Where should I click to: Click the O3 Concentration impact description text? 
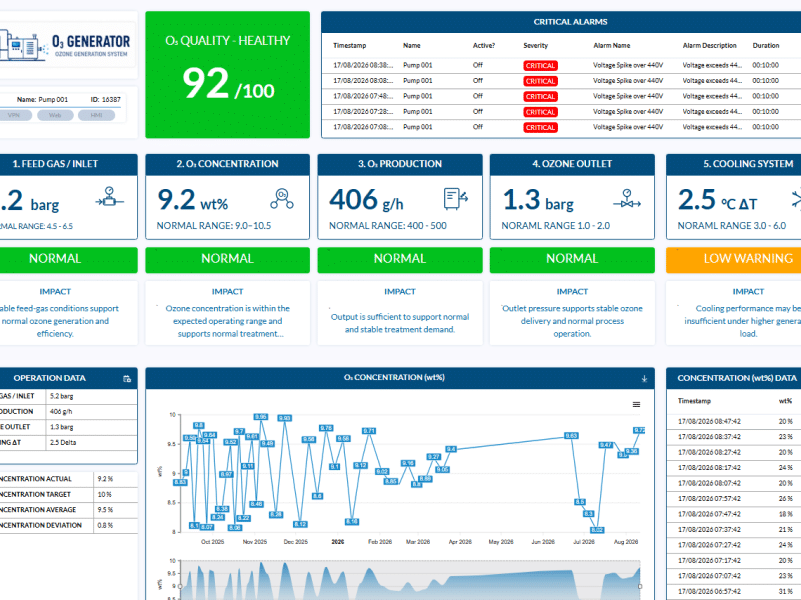click(227, 321)
